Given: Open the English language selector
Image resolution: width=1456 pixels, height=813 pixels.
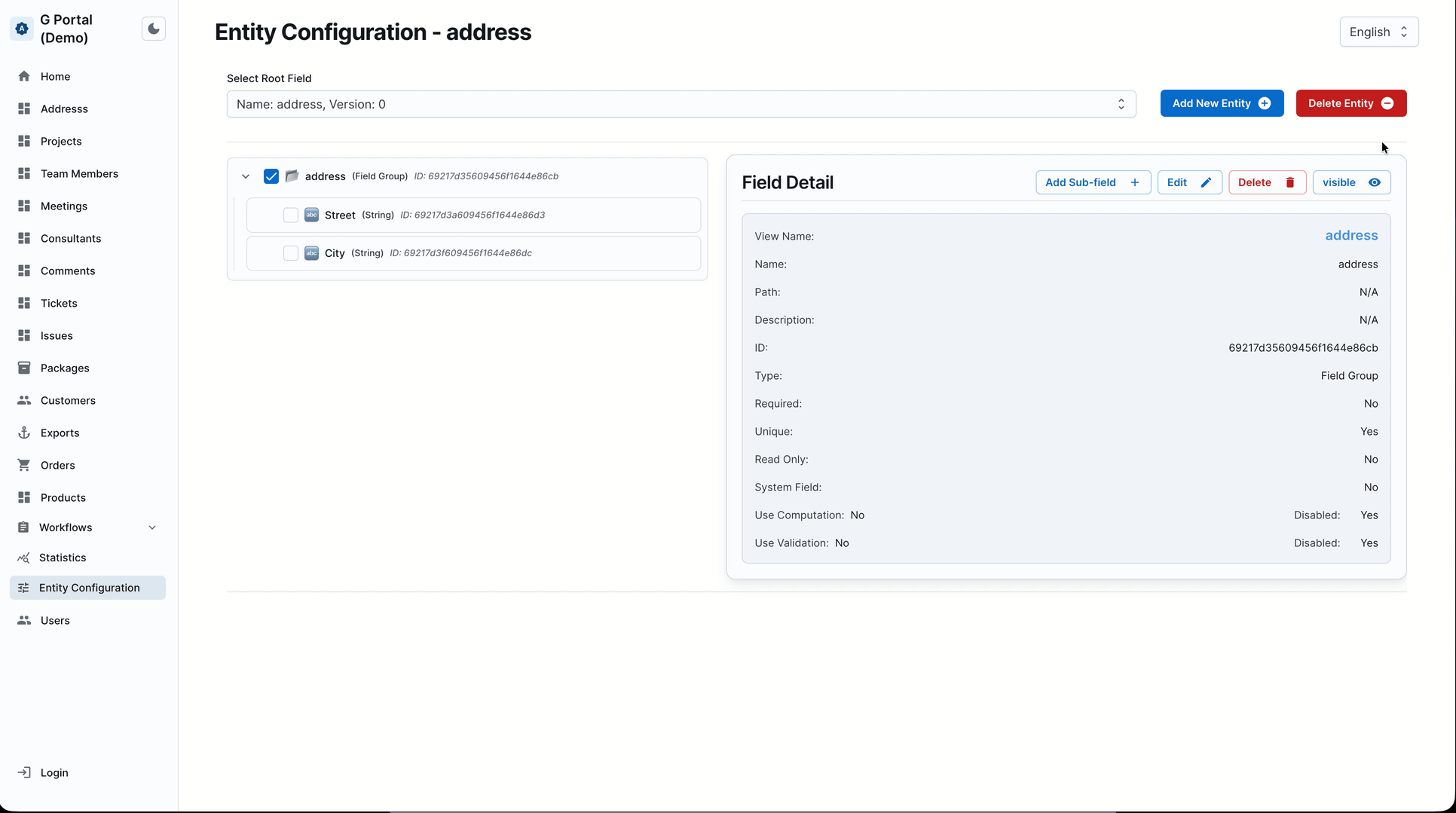Looking at the screenshot, I should [1378, 32].
